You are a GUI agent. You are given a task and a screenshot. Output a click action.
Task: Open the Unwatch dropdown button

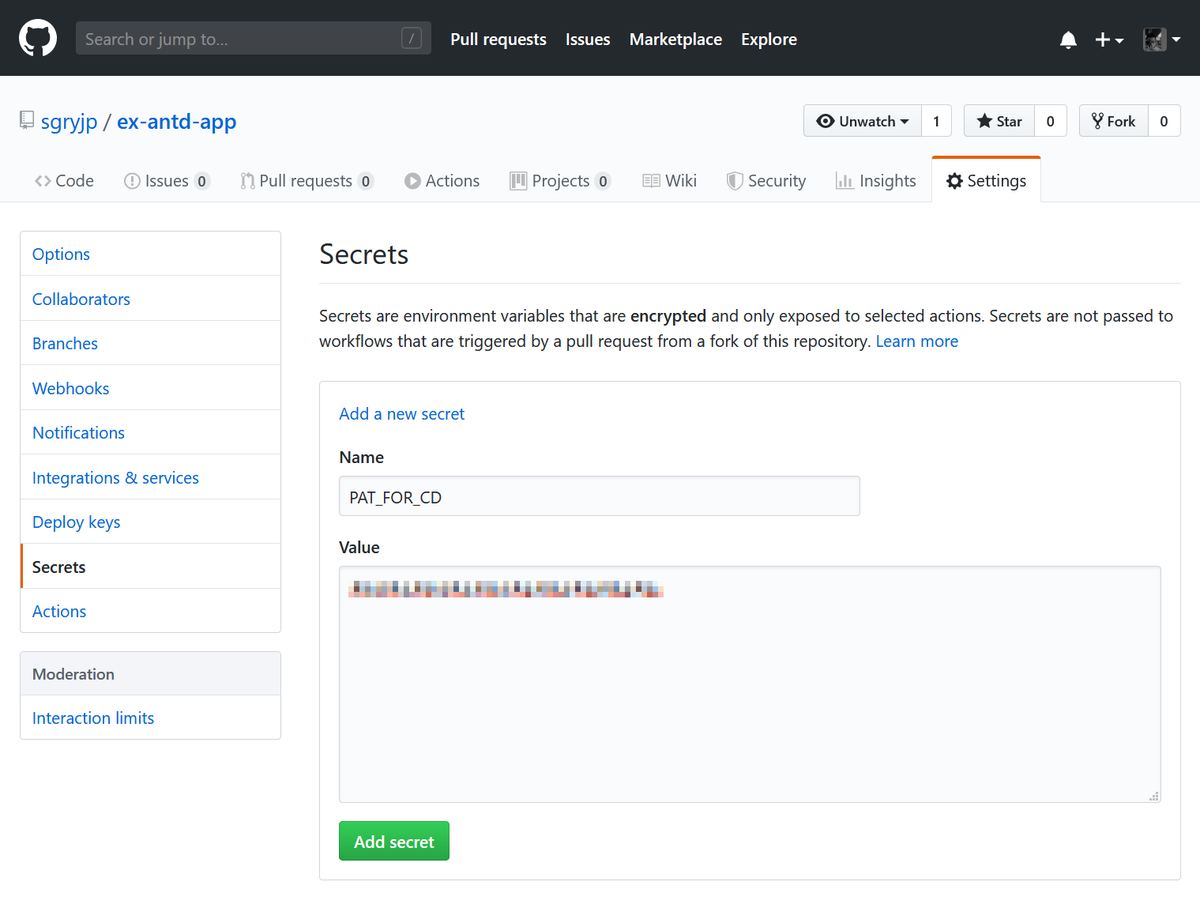click(862, 121)
